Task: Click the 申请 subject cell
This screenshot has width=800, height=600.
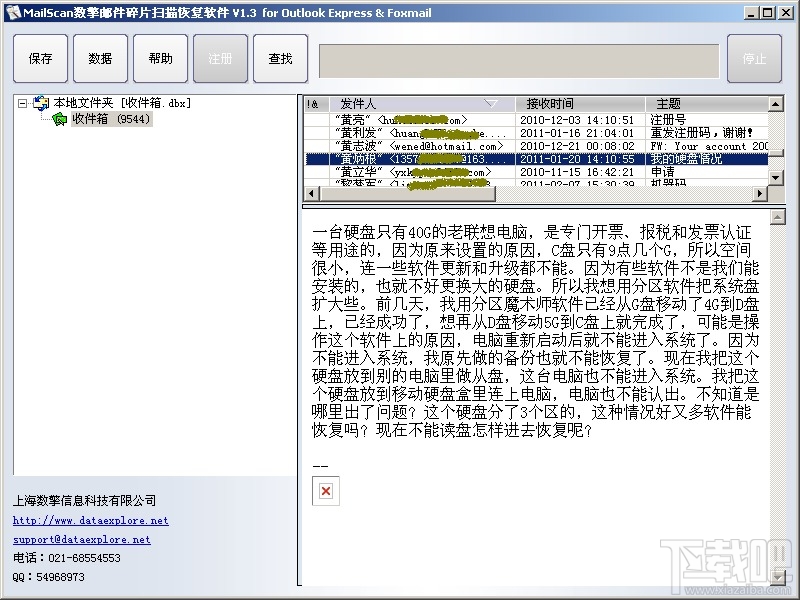Action: point(662,172)
